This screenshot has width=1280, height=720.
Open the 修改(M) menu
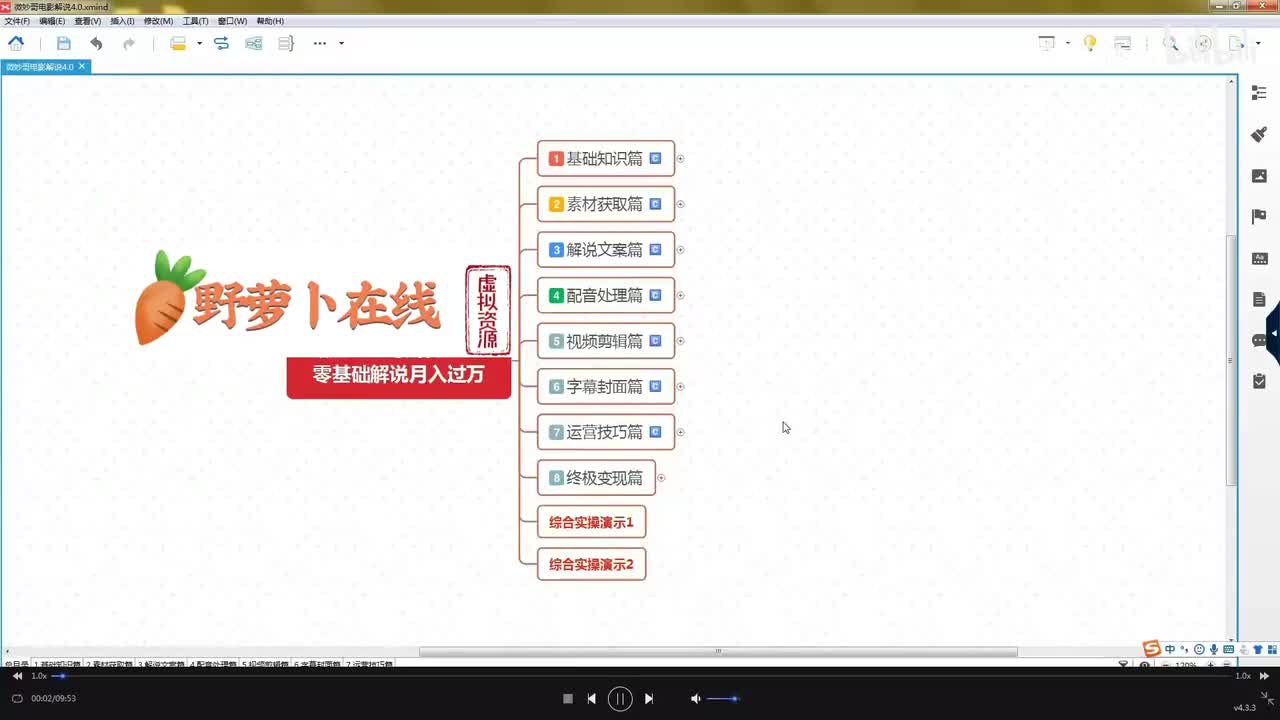coord(158,21)
